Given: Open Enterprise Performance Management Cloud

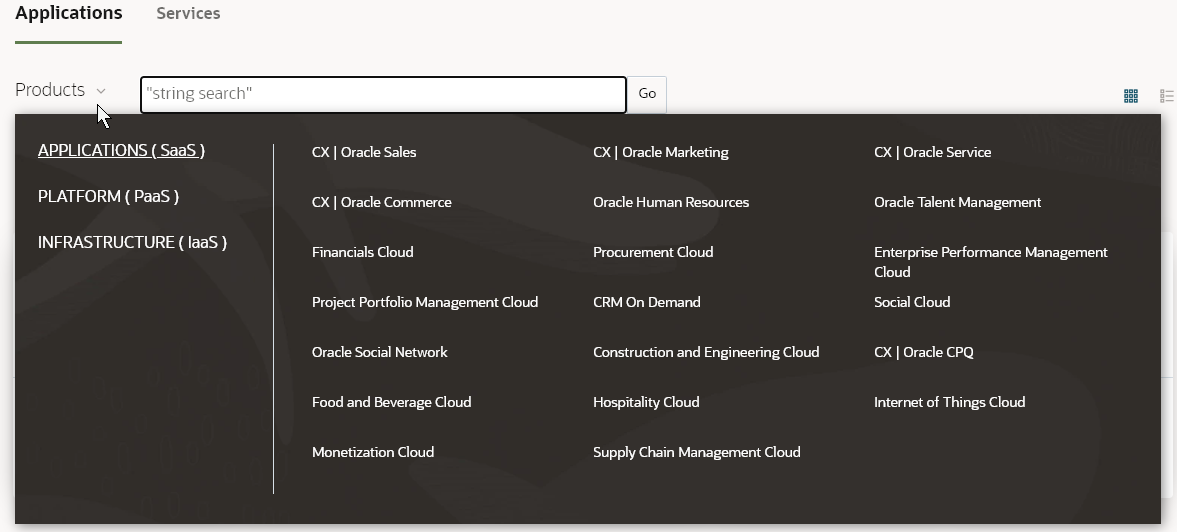Looking at the screenshot, I should pyautogui.click(x=991, y=262).
